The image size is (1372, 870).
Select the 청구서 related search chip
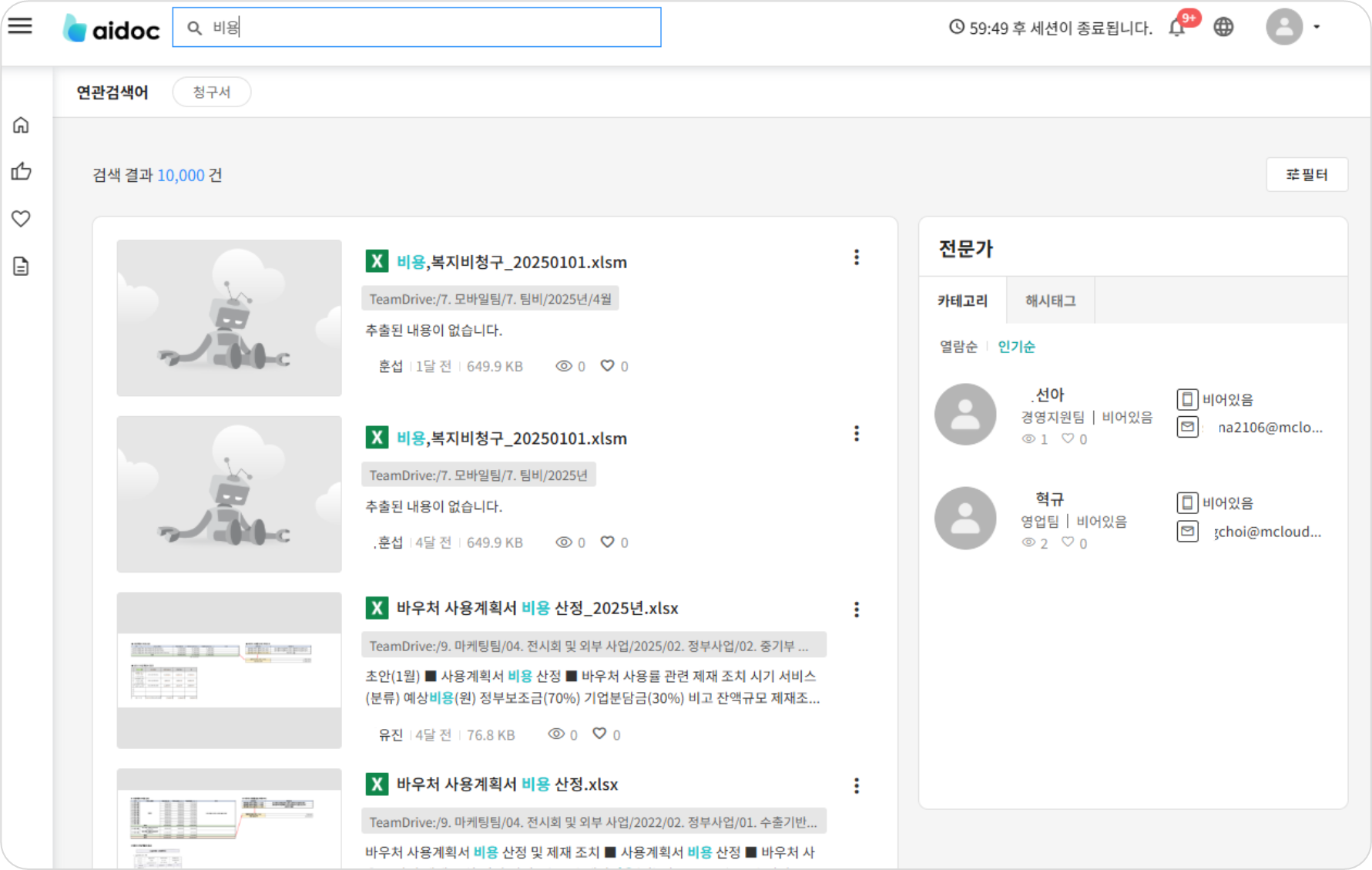pyautogui.click(x=211, y=92)
